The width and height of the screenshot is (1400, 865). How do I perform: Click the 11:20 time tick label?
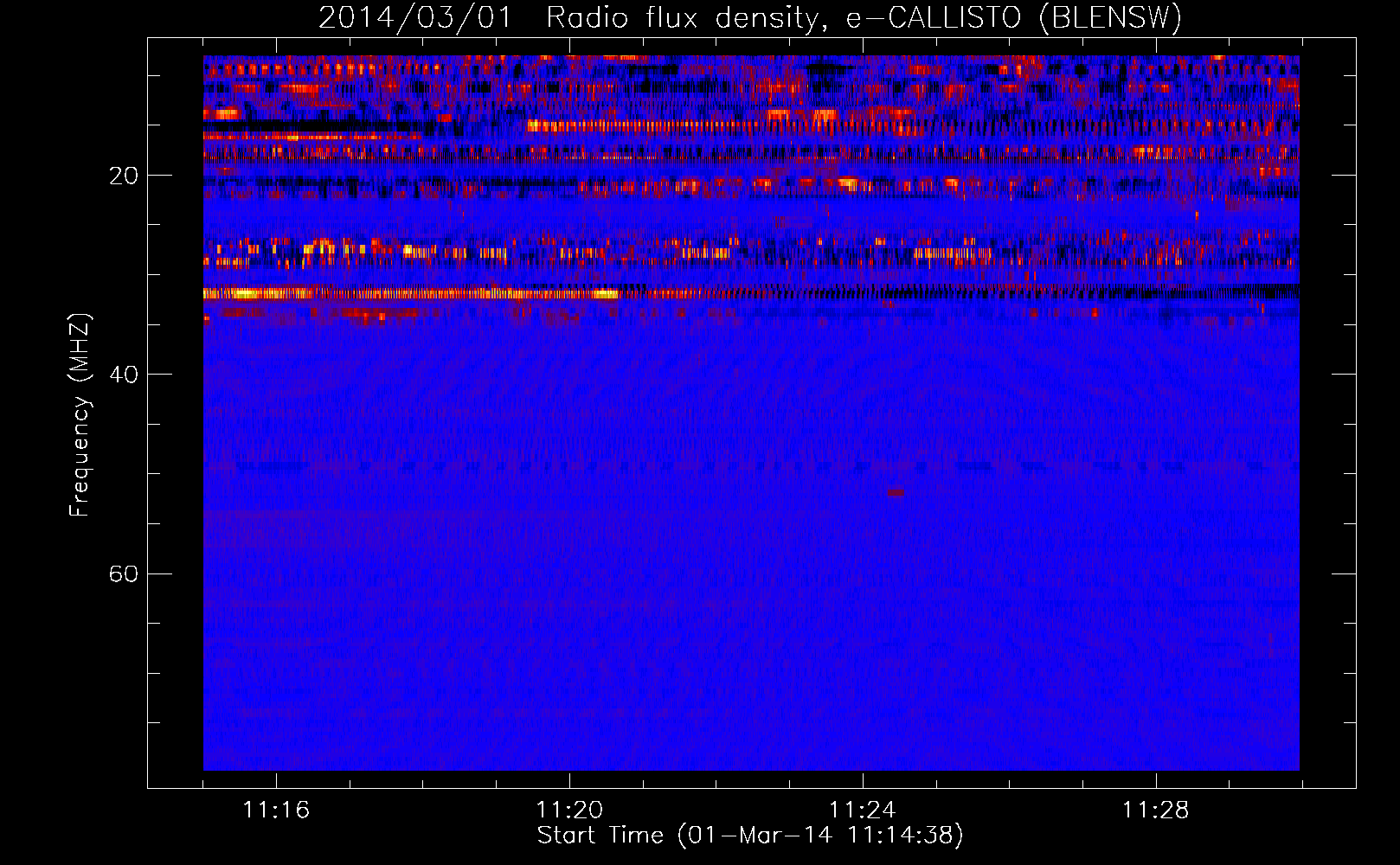[x=569, y=810]
